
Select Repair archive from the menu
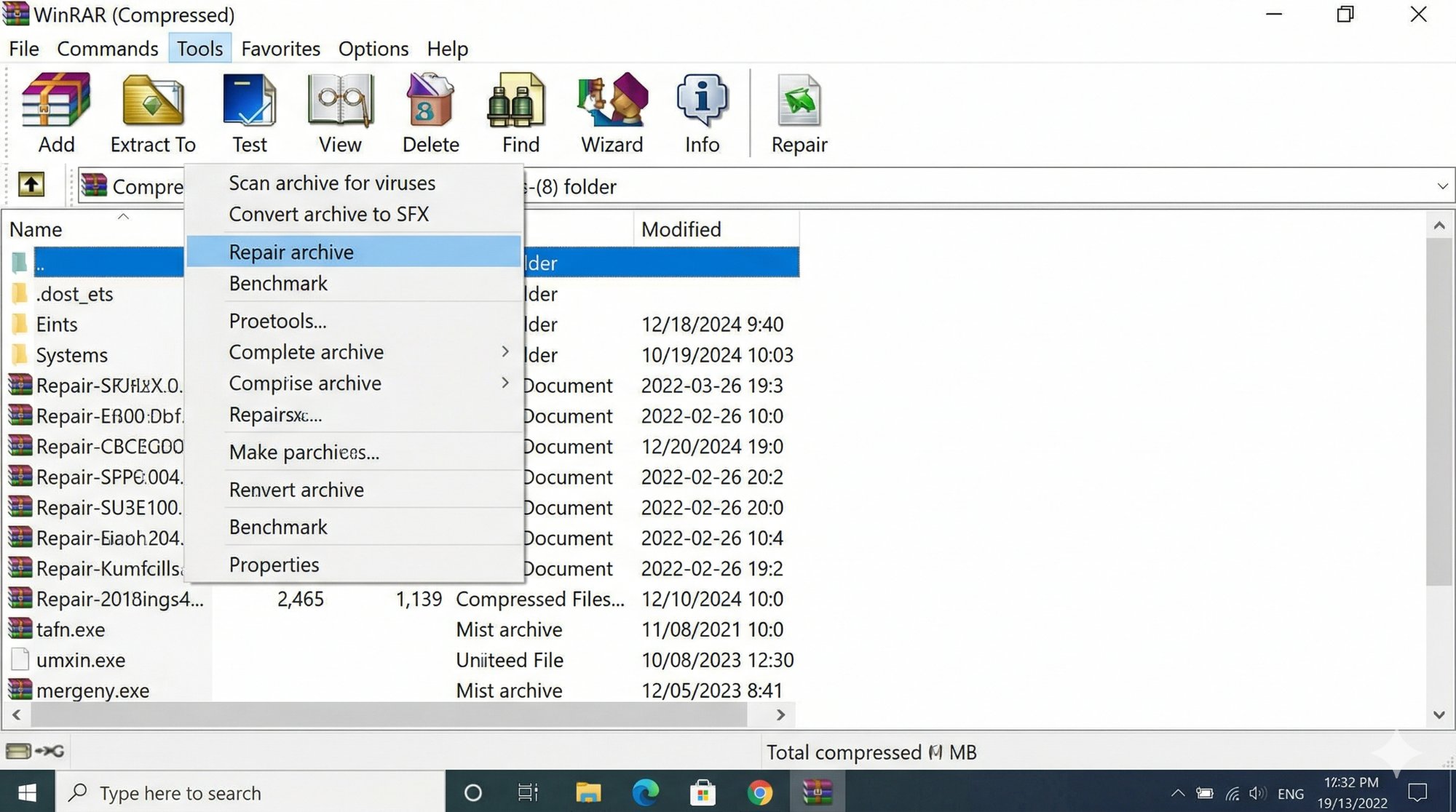tap(290, 252)
